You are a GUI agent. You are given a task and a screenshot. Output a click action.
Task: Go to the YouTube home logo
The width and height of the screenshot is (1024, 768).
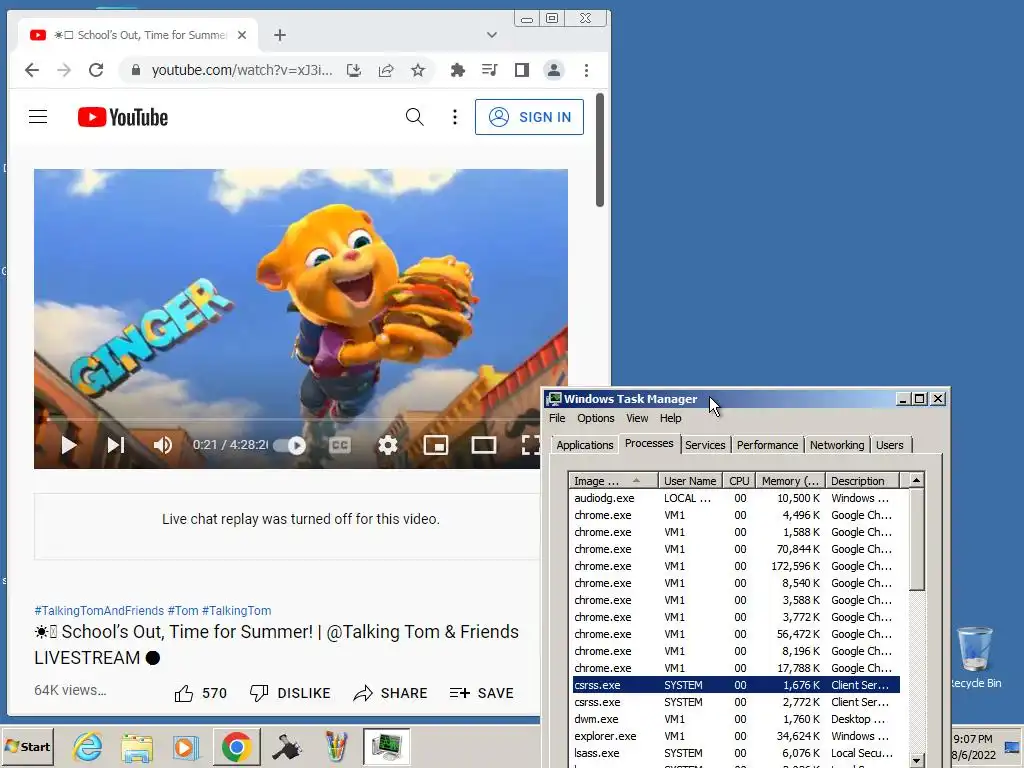[123, 117]
